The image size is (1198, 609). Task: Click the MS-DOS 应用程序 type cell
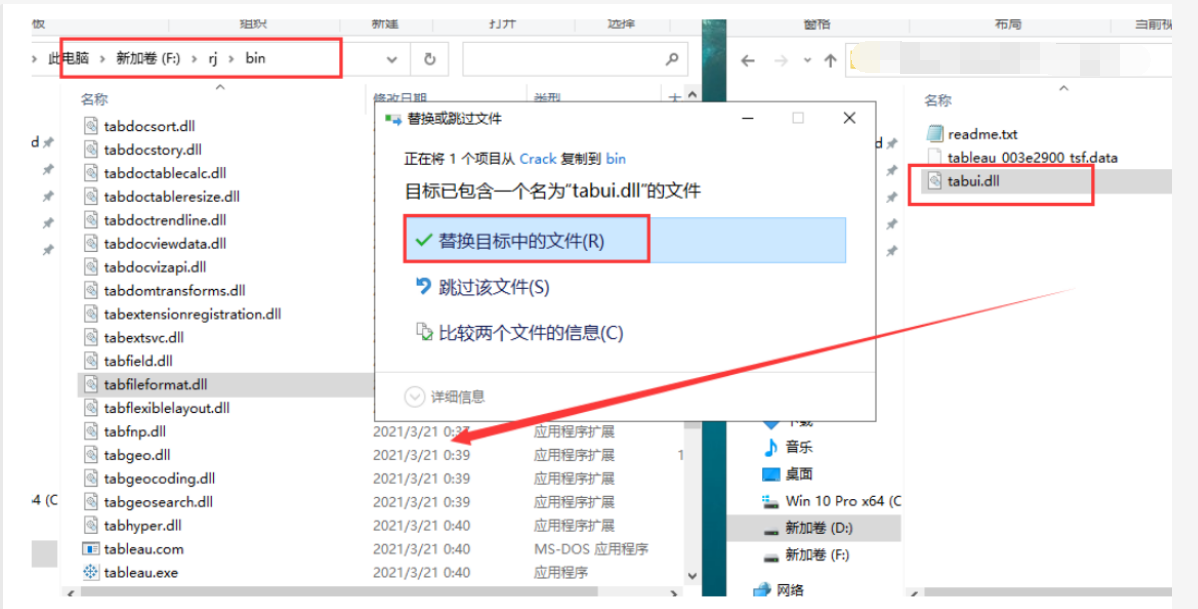point(591,549)
